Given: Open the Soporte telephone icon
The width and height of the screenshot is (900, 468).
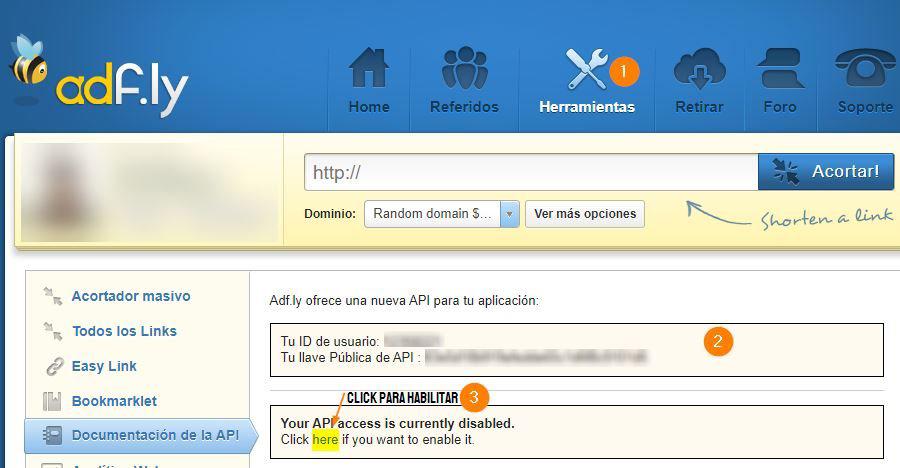Looking at the screenshot, I should [865, 68].
